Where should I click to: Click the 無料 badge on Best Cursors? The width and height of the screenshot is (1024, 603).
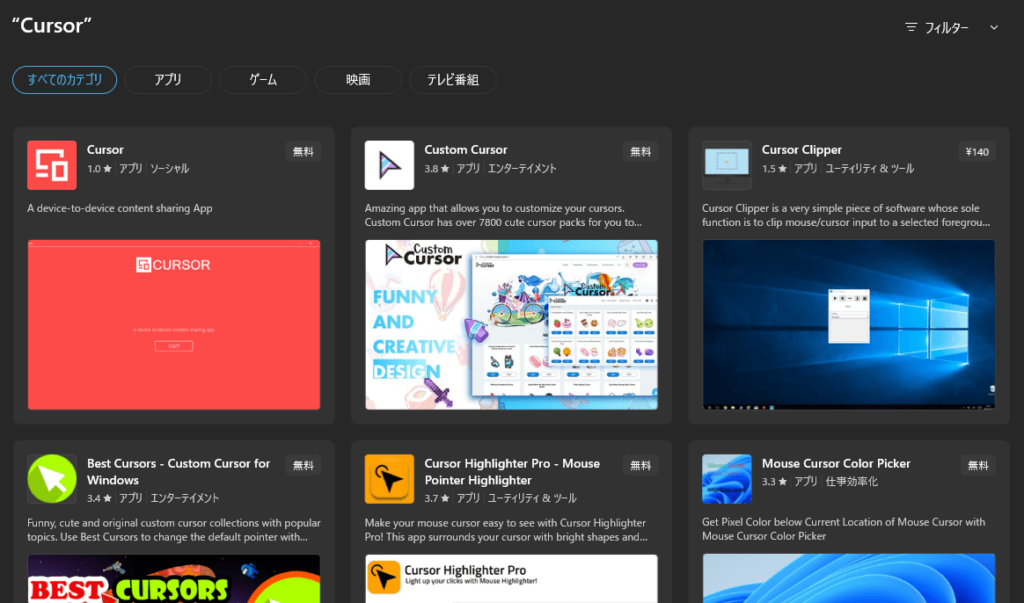[303, 465]
